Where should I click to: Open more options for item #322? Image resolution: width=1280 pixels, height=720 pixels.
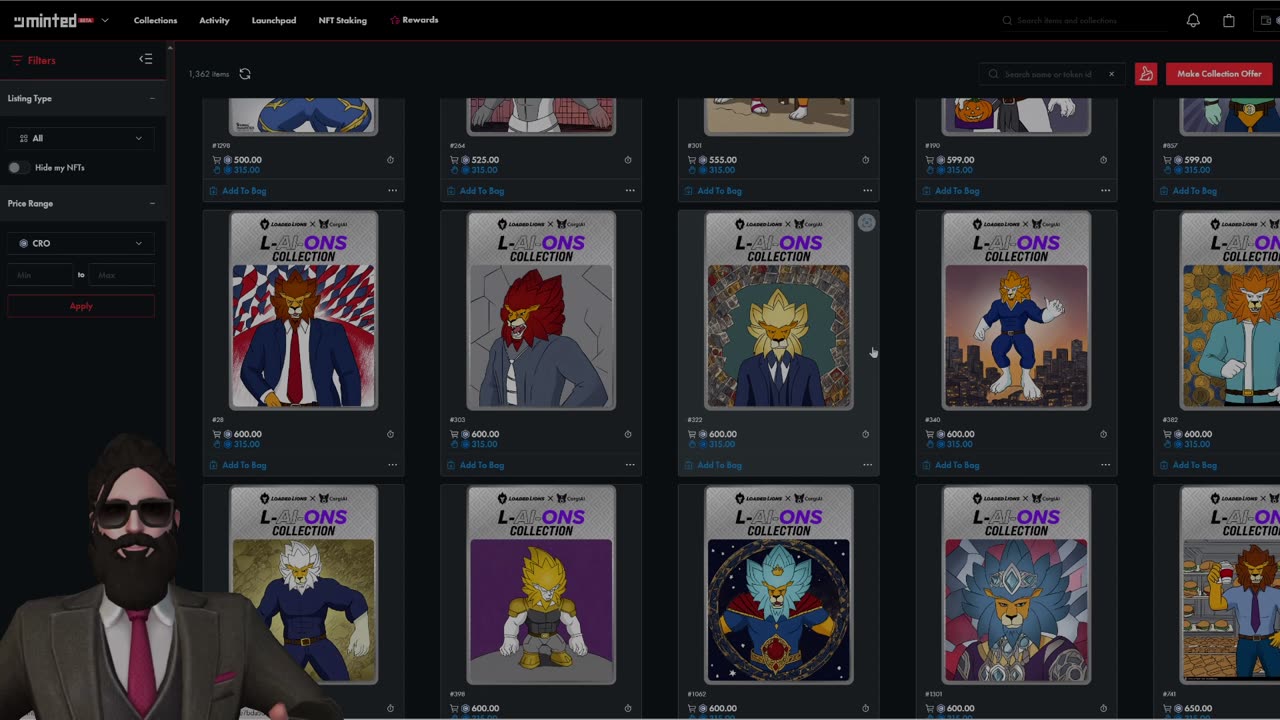coord(867,465)
